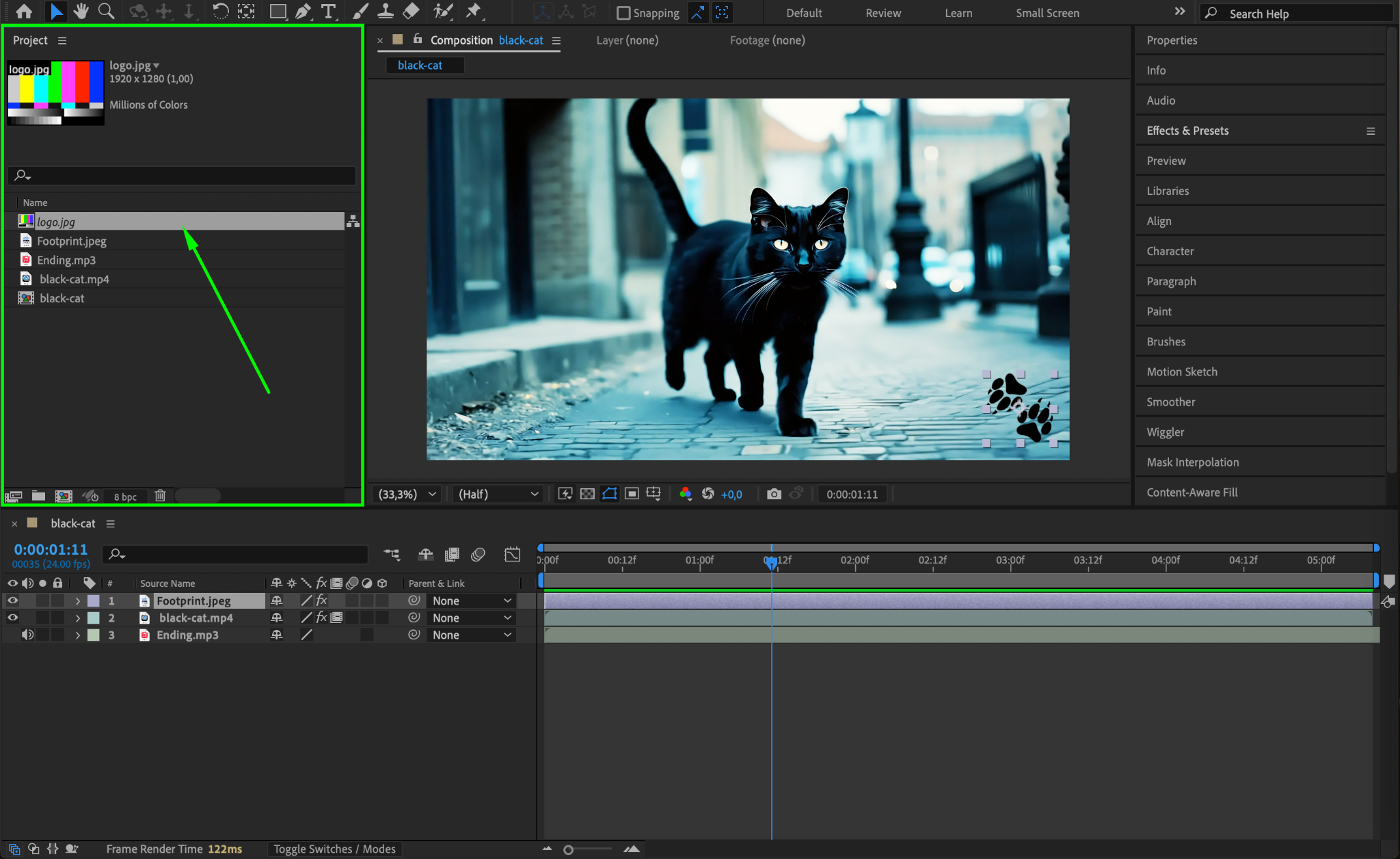Select the Hand tool

tap(81, 12)
